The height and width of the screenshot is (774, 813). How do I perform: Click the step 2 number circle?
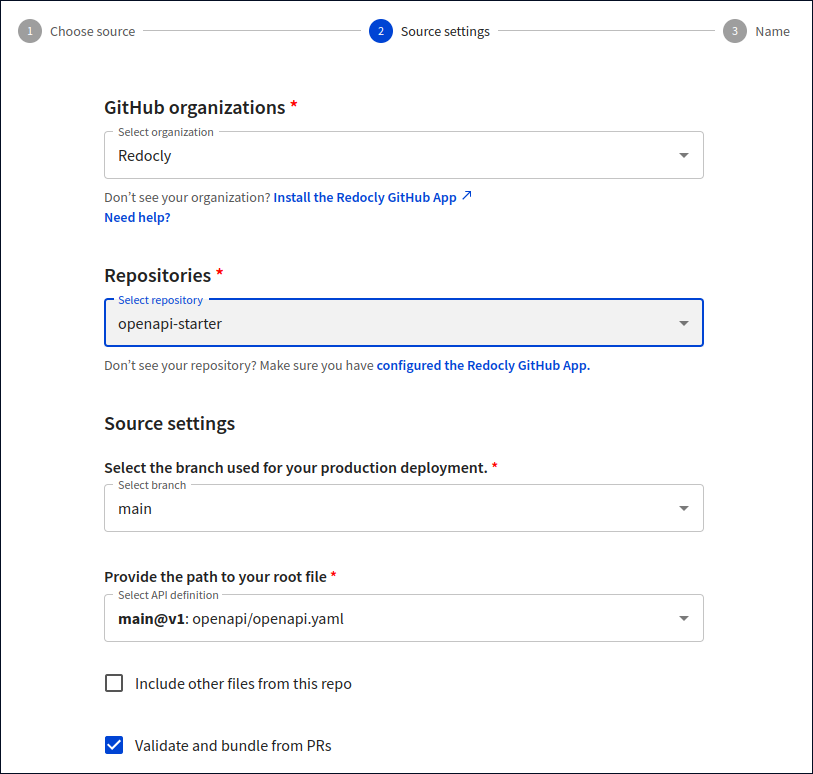[x=381, y=31]
